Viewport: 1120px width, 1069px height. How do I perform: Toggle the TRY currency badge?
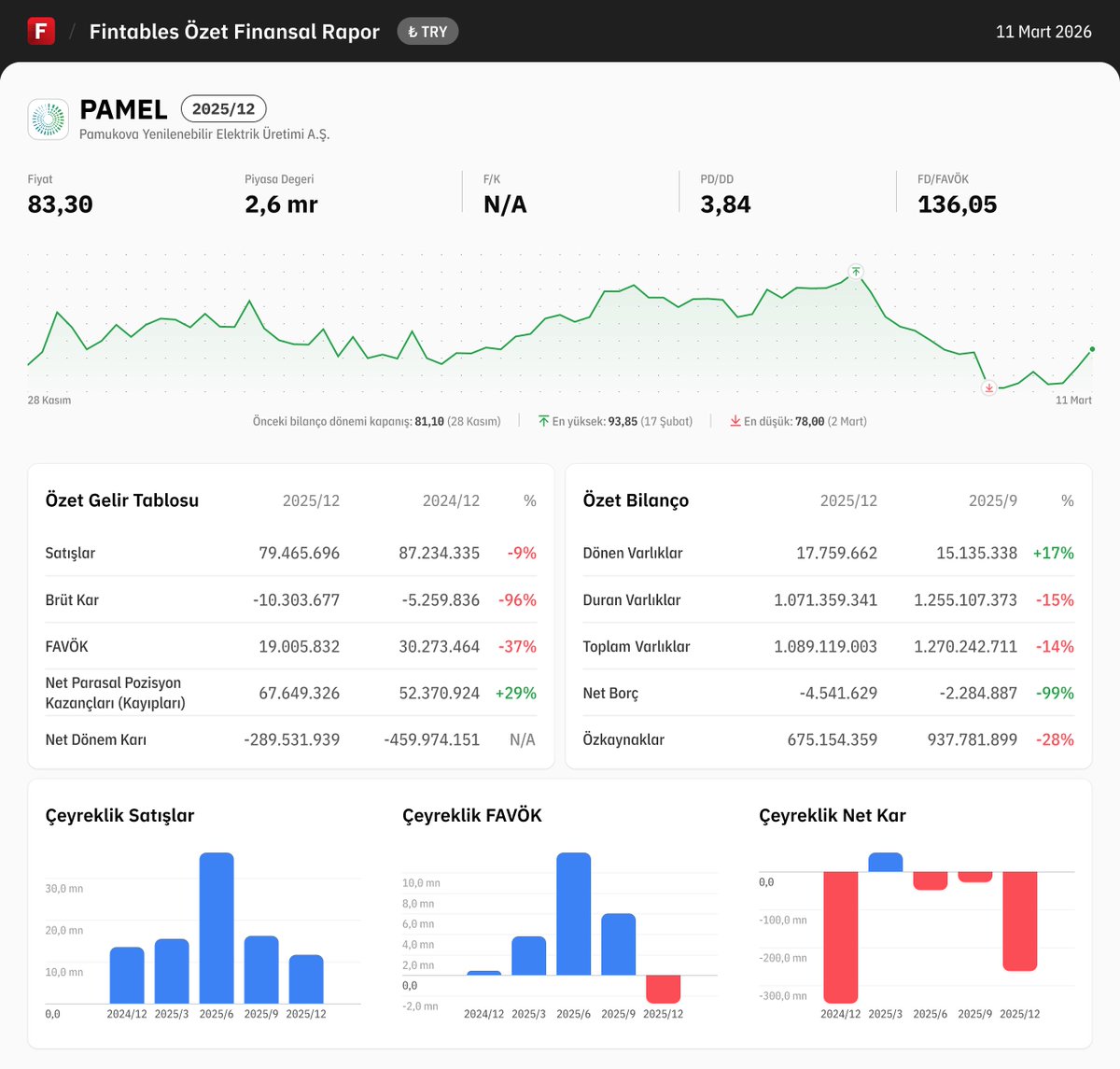(427, 31)
